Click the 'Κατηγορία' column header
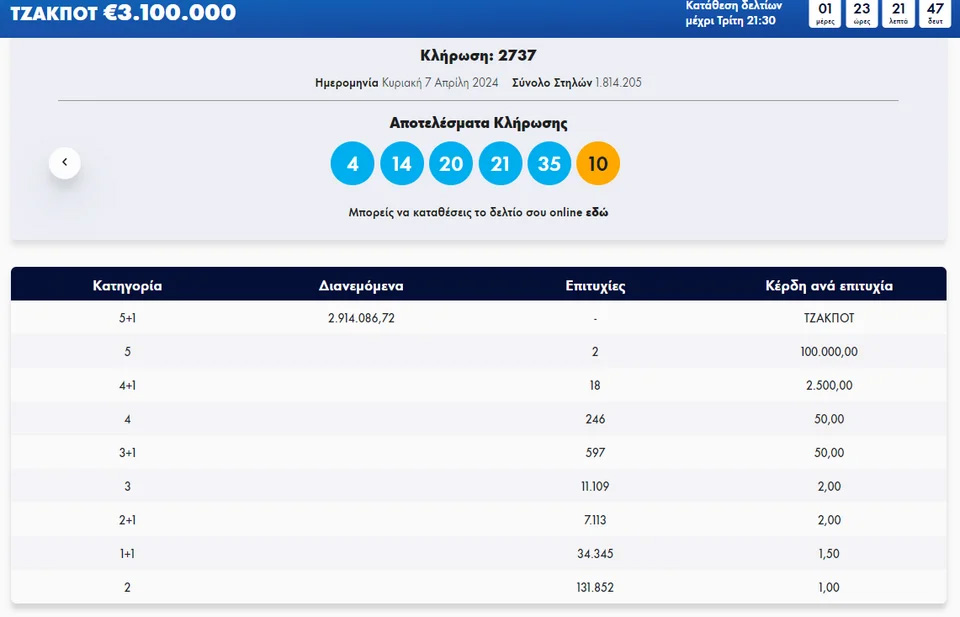Image resolution: width=960 pixels, height=617 pixels. 127,285
